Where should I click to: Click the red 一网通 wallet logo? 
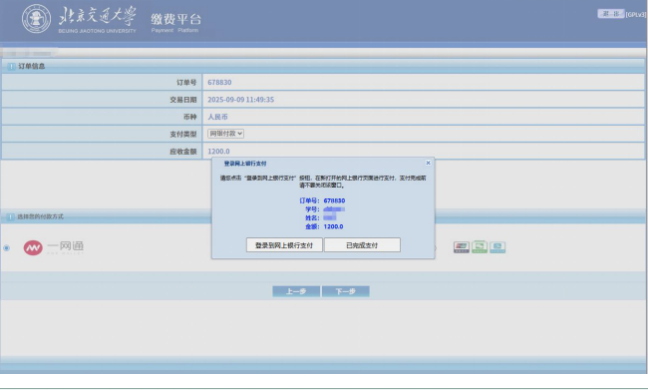(x=33, y=247)
